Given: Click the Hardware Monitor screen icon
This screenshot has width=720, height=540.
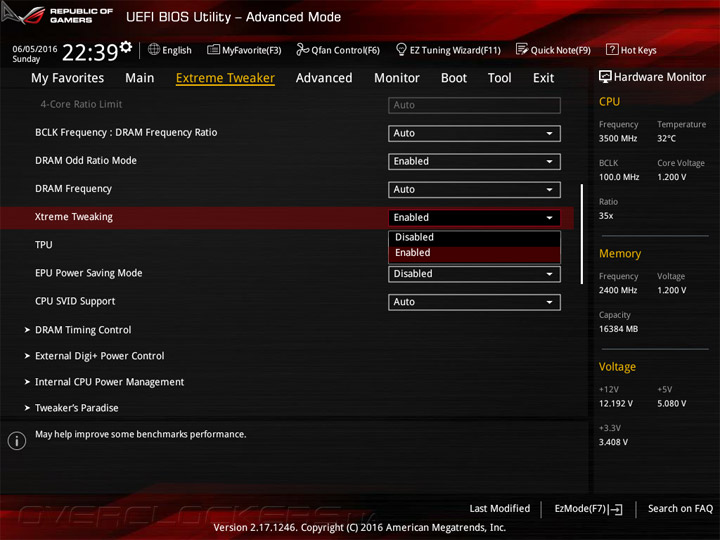Looking at the screenshot, I should [x=605, y=77].
